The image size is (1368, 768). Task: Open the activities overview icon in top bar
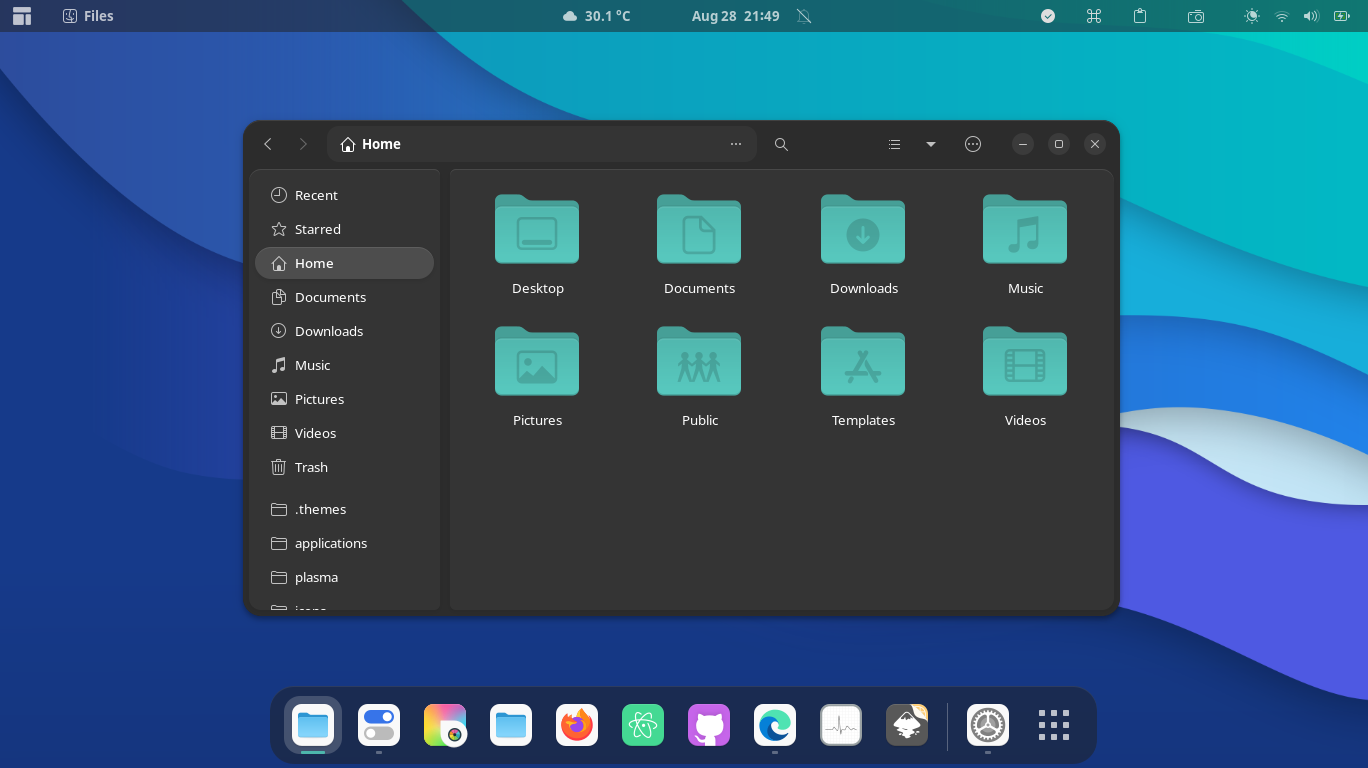coord(22,16)
